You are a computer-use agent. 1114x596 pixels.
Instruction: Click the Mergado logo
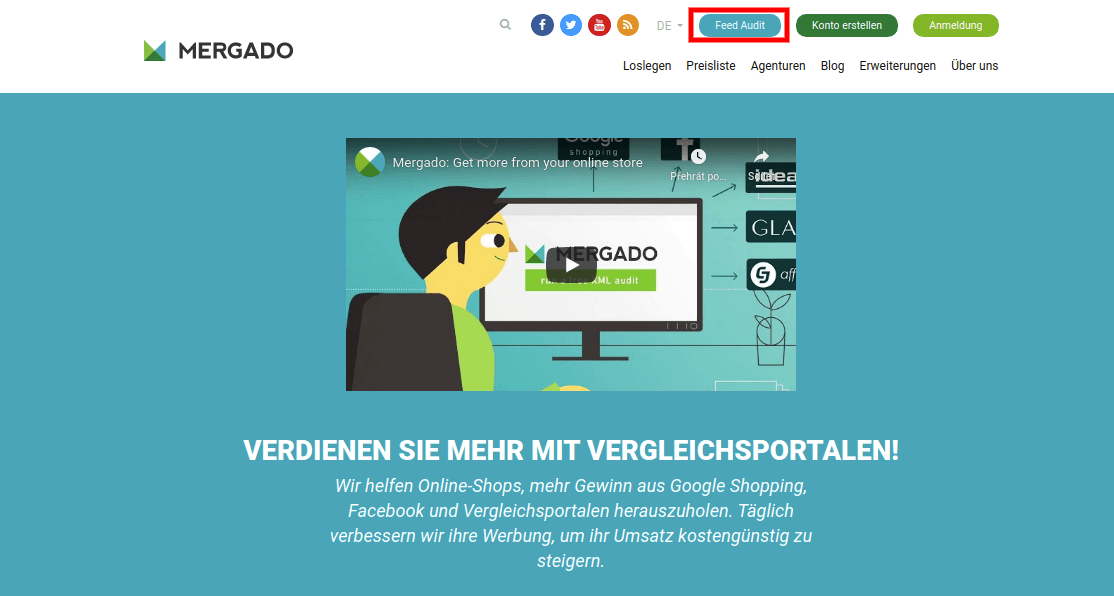(x=218, y=50)
